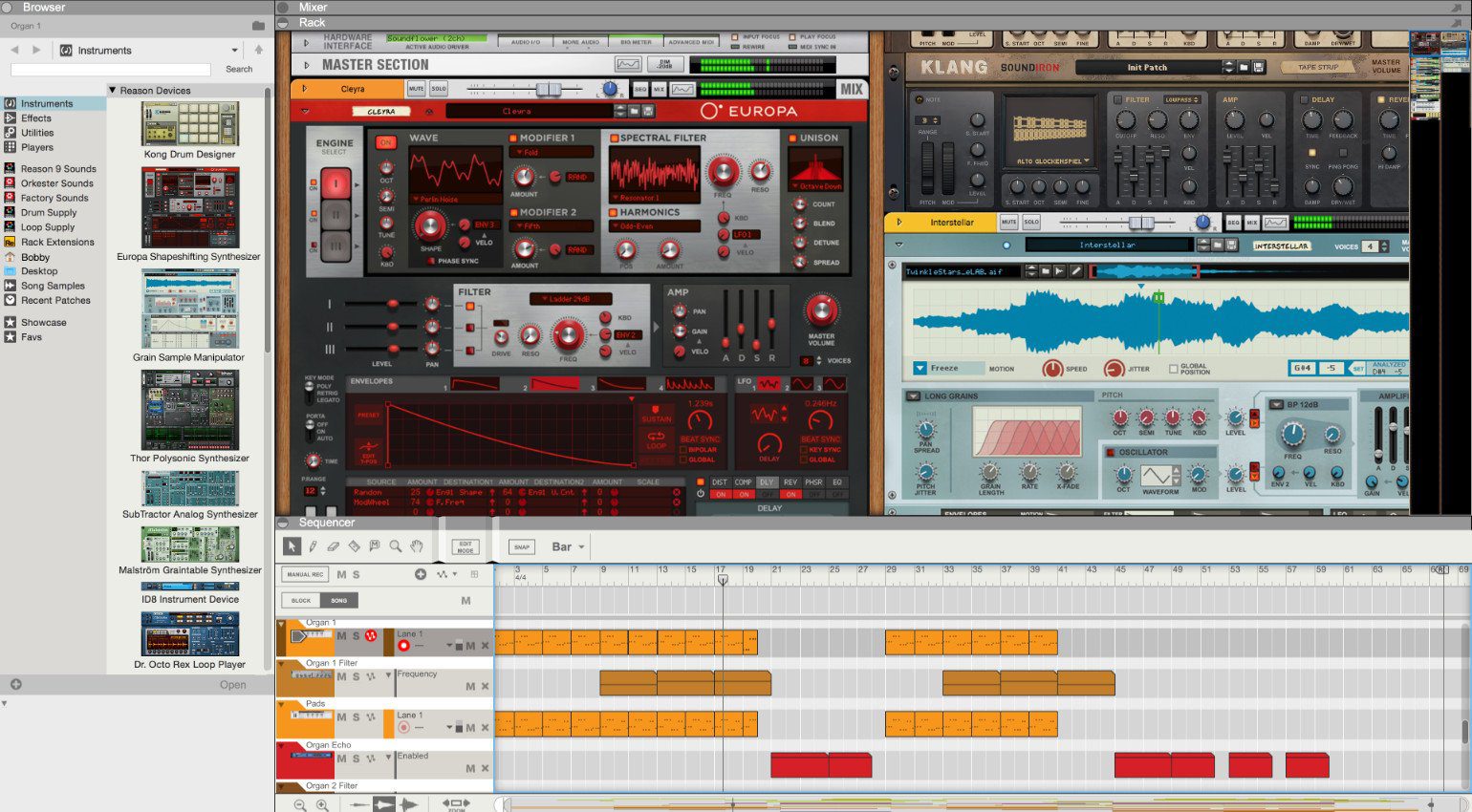This screenshot has height=812, width=1472.
Task: Select Europa envelope 2 tab
Action: [555, 384]
